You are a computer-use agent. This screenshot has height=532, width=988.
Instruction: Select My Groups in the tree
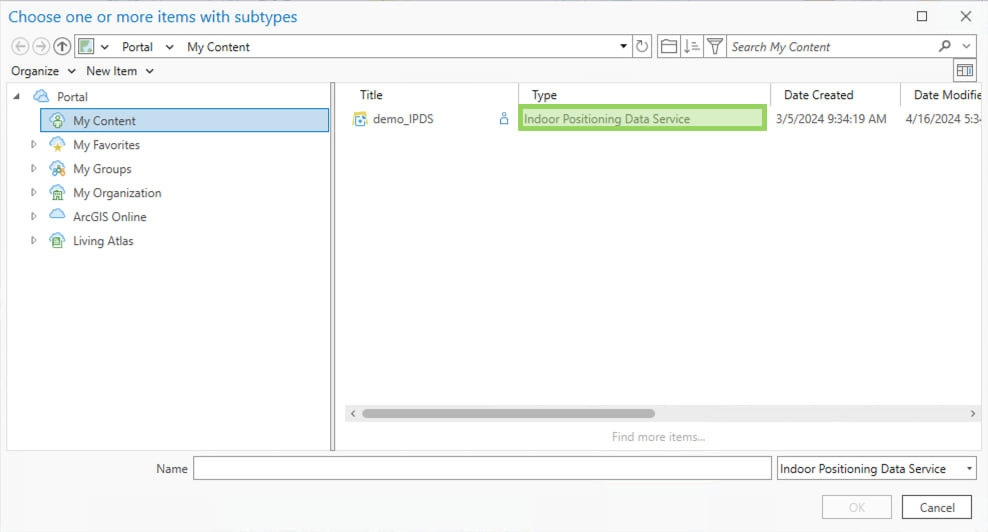point(102,169)
